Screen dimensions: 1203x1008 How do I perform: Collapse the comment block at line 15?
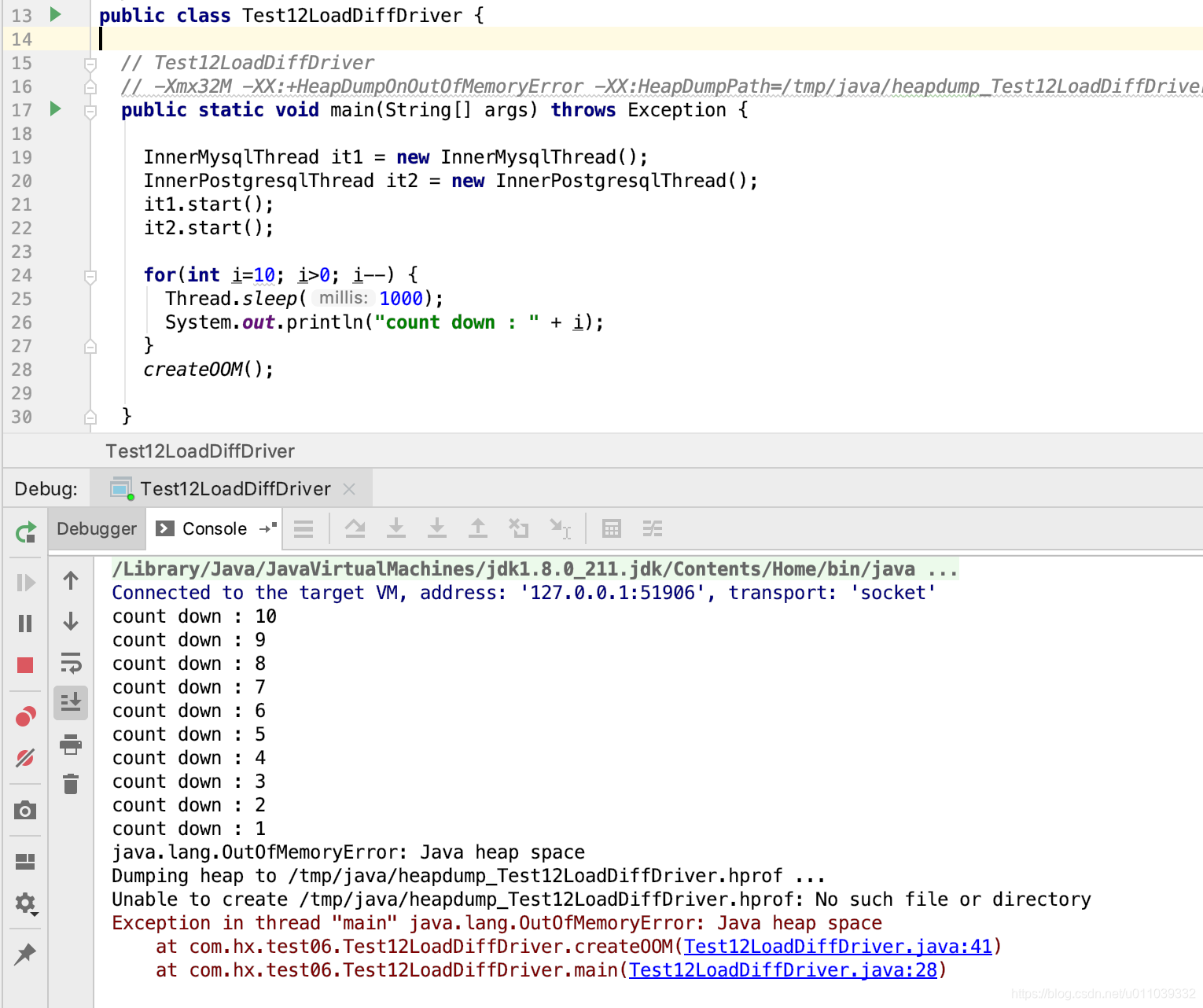90,64
